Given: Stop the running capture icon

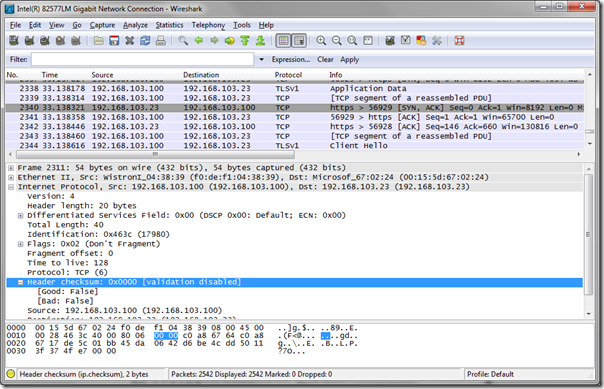Looking at the screenshot, I should tap(60, 40).
